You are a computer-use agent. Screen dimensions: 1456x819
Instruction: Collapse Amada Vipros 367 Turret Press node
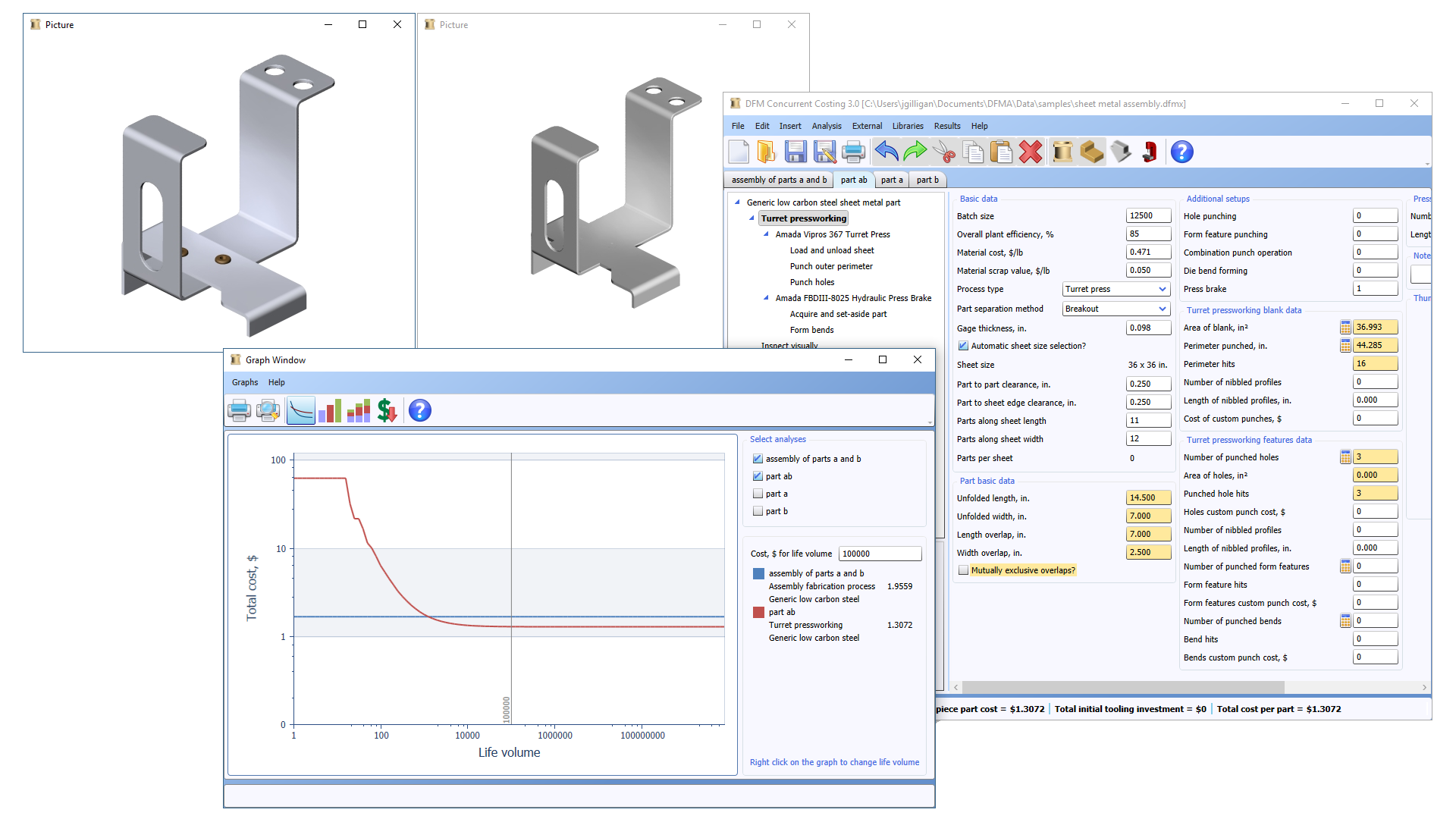[766, 234]
